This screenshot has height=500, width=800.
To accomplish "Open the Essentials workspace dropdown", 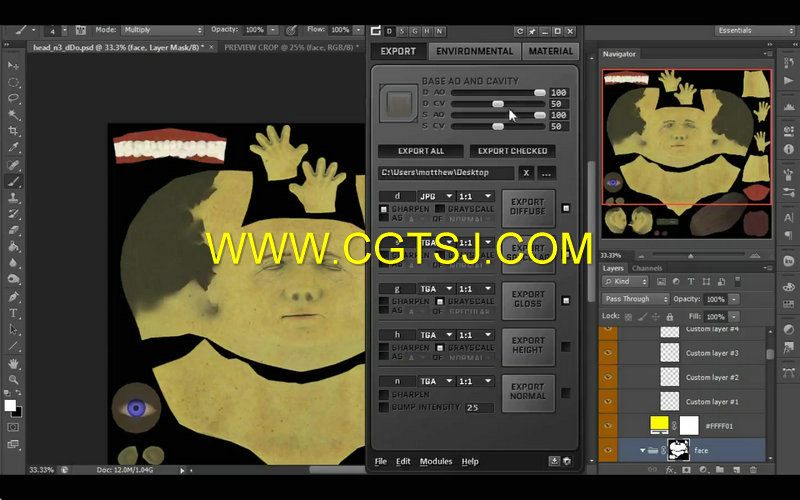I will coord(754,31).
